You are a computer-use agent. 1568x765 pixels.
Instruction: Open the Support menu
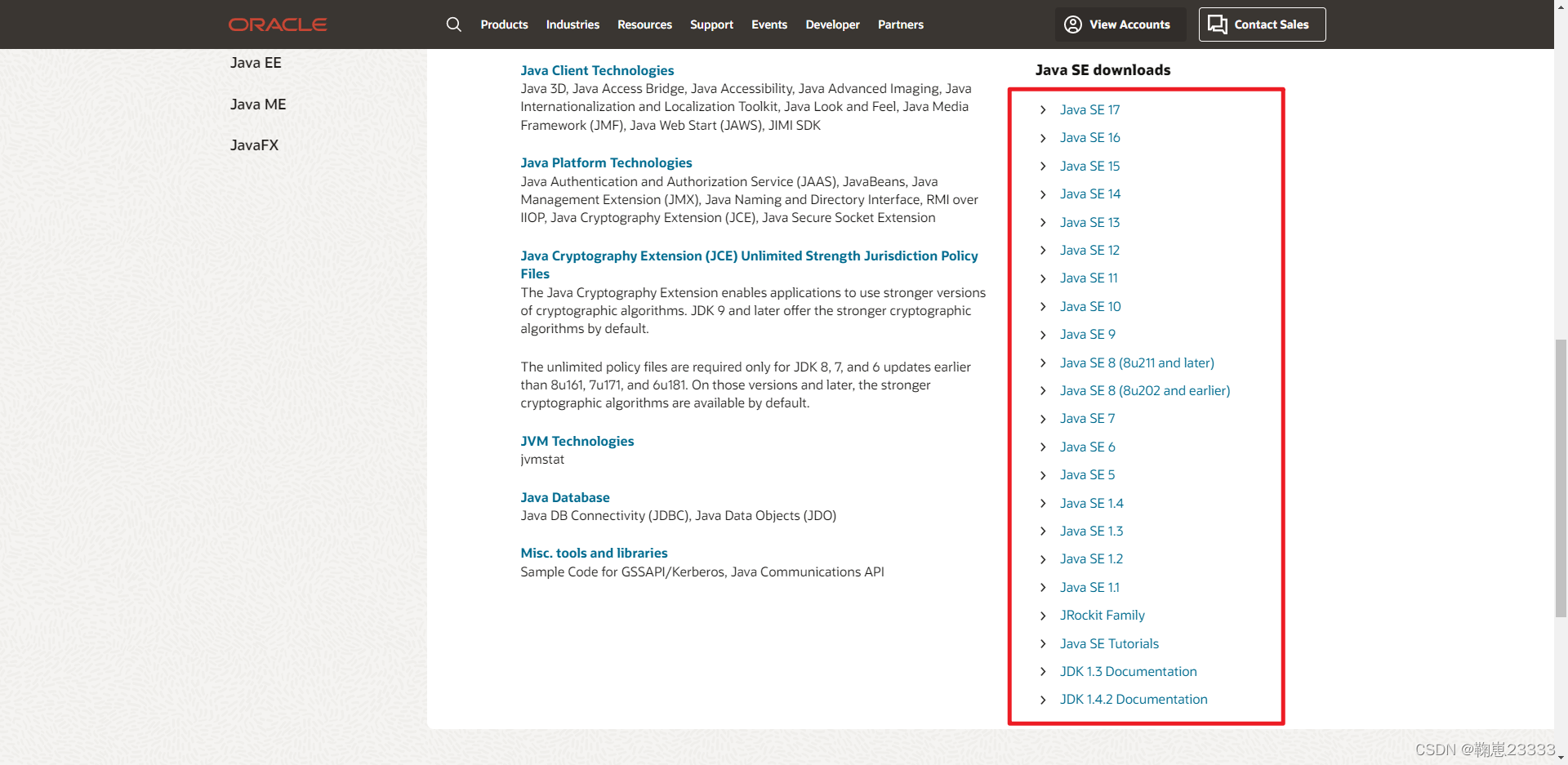click(x=711, y=24)
